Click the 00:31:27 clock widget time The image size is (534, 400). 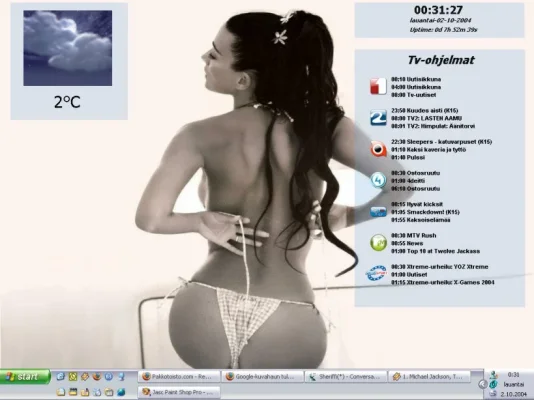pos(438,10)
